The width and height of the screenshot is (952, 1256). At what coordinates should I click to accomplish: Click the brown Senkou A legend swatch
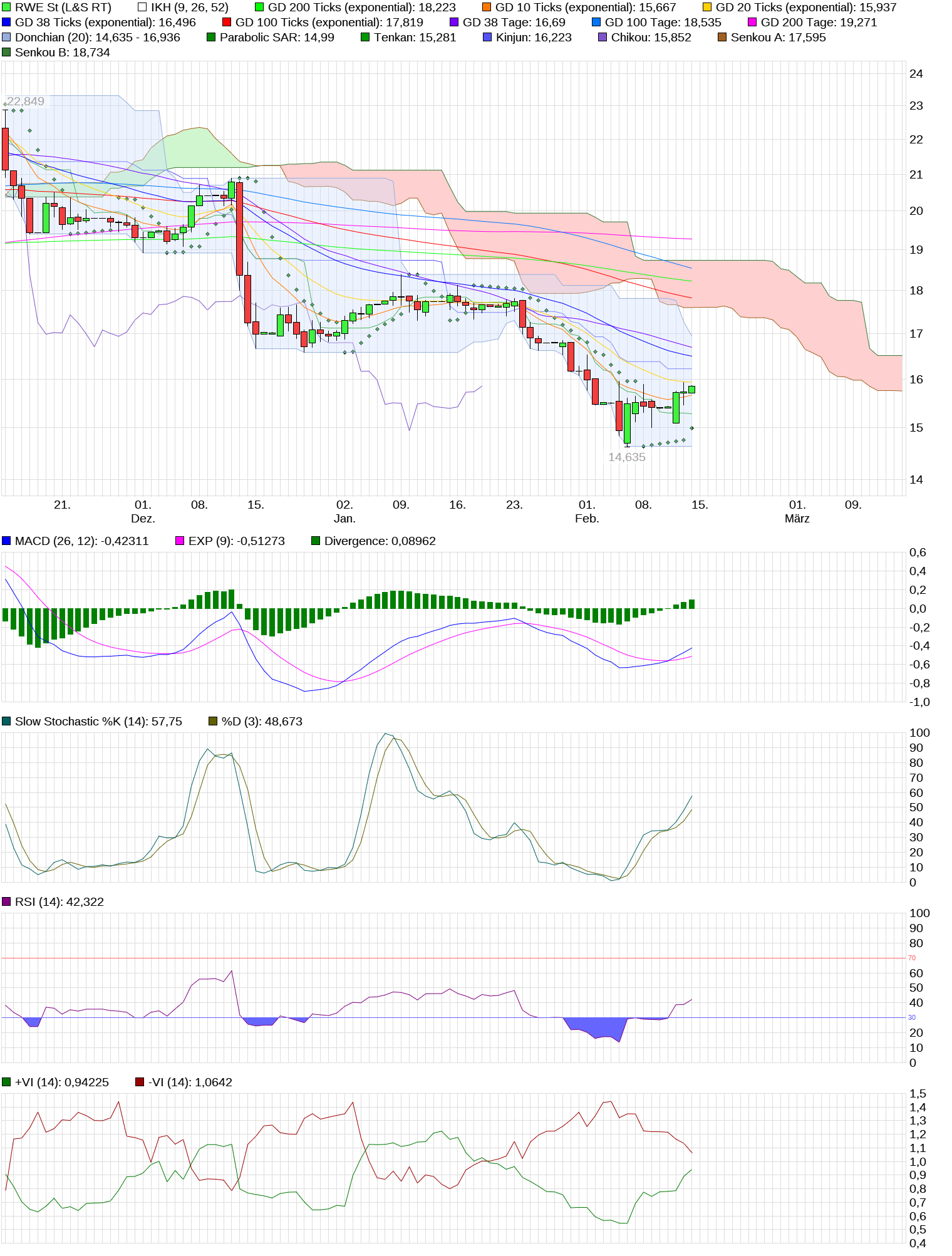pyautogui.click(x=722, y=38)
